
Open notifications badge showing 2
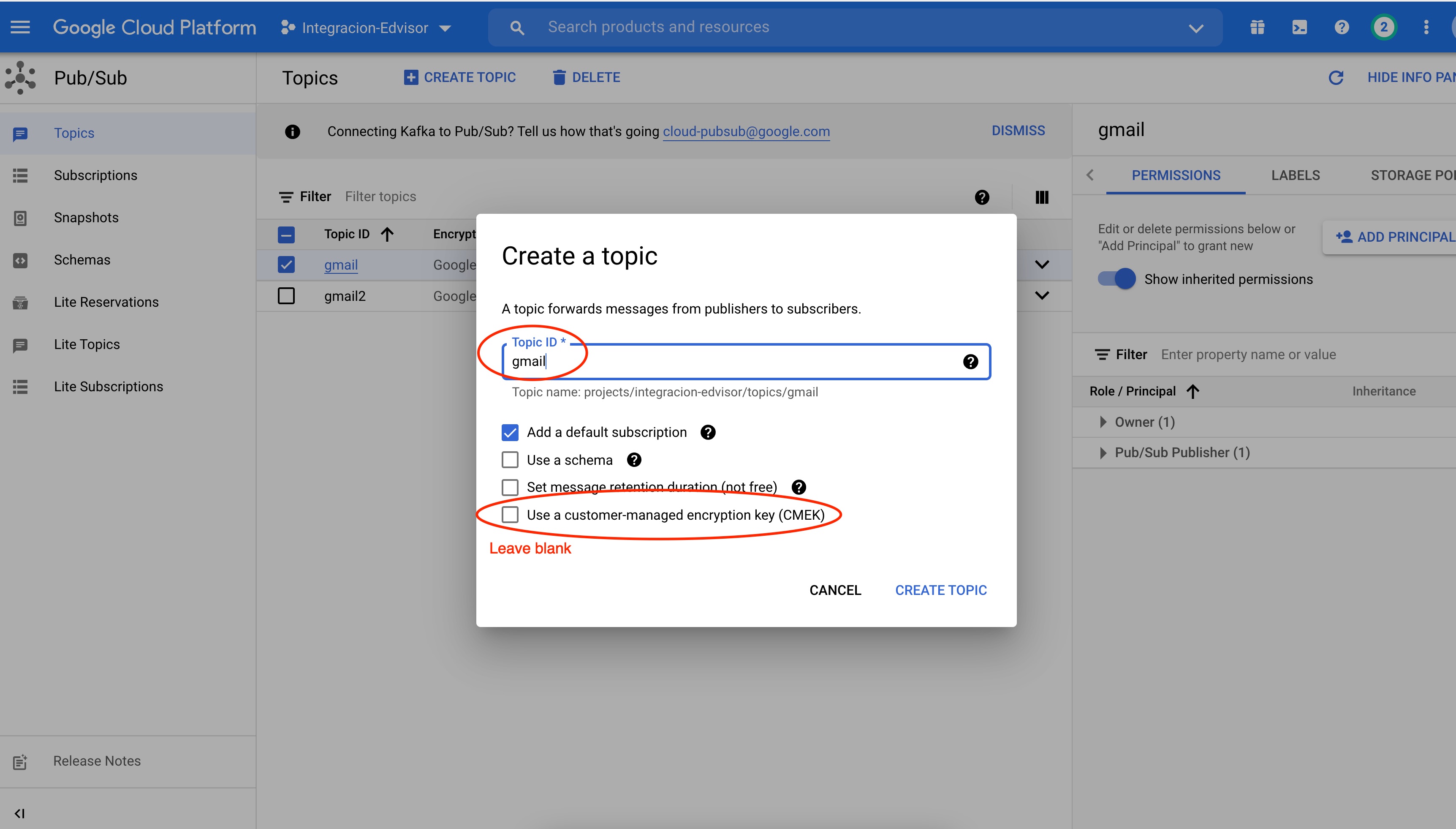coord(1384,27)
